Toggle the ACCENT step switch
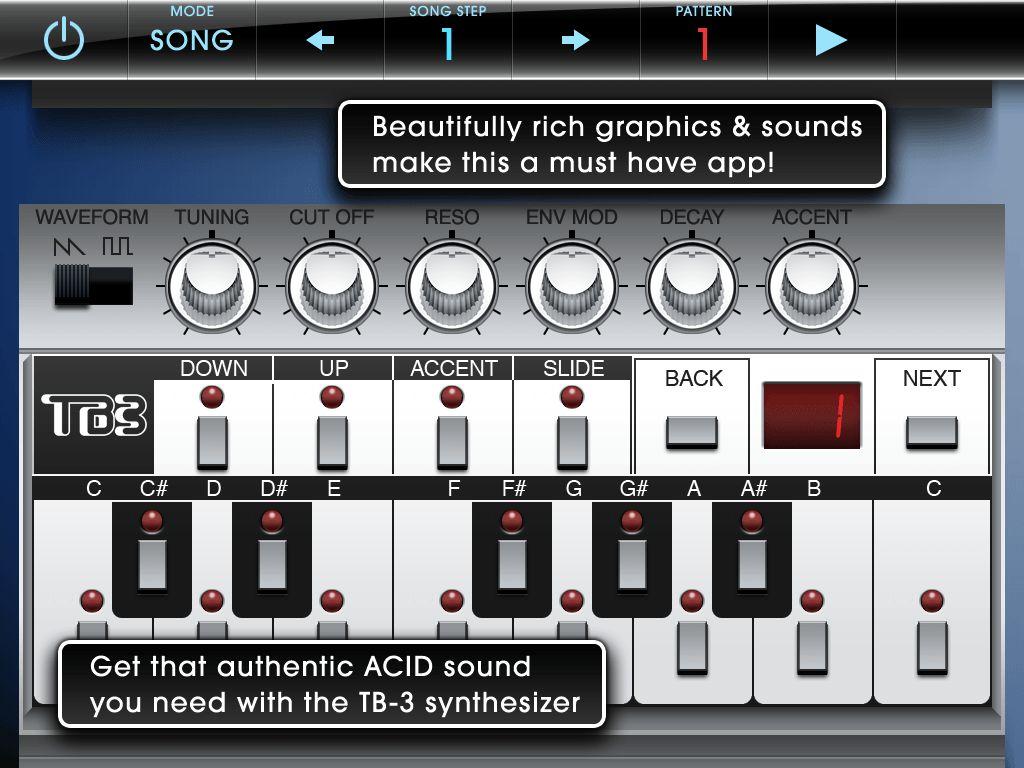This screenshot has width=1024, height=768. 452,443
